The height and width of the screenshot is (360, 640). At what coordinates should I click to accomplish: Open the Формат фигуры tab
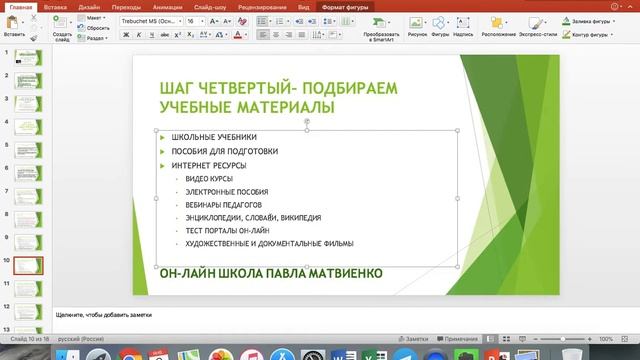(x=345, y=7)
